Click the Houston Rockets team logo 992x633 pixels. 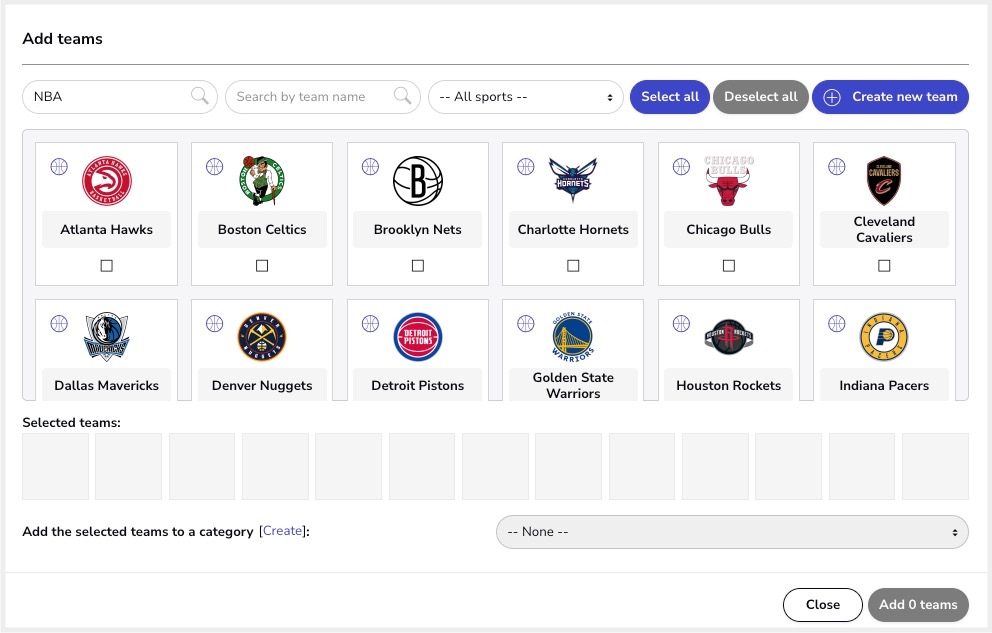(728, 337)
